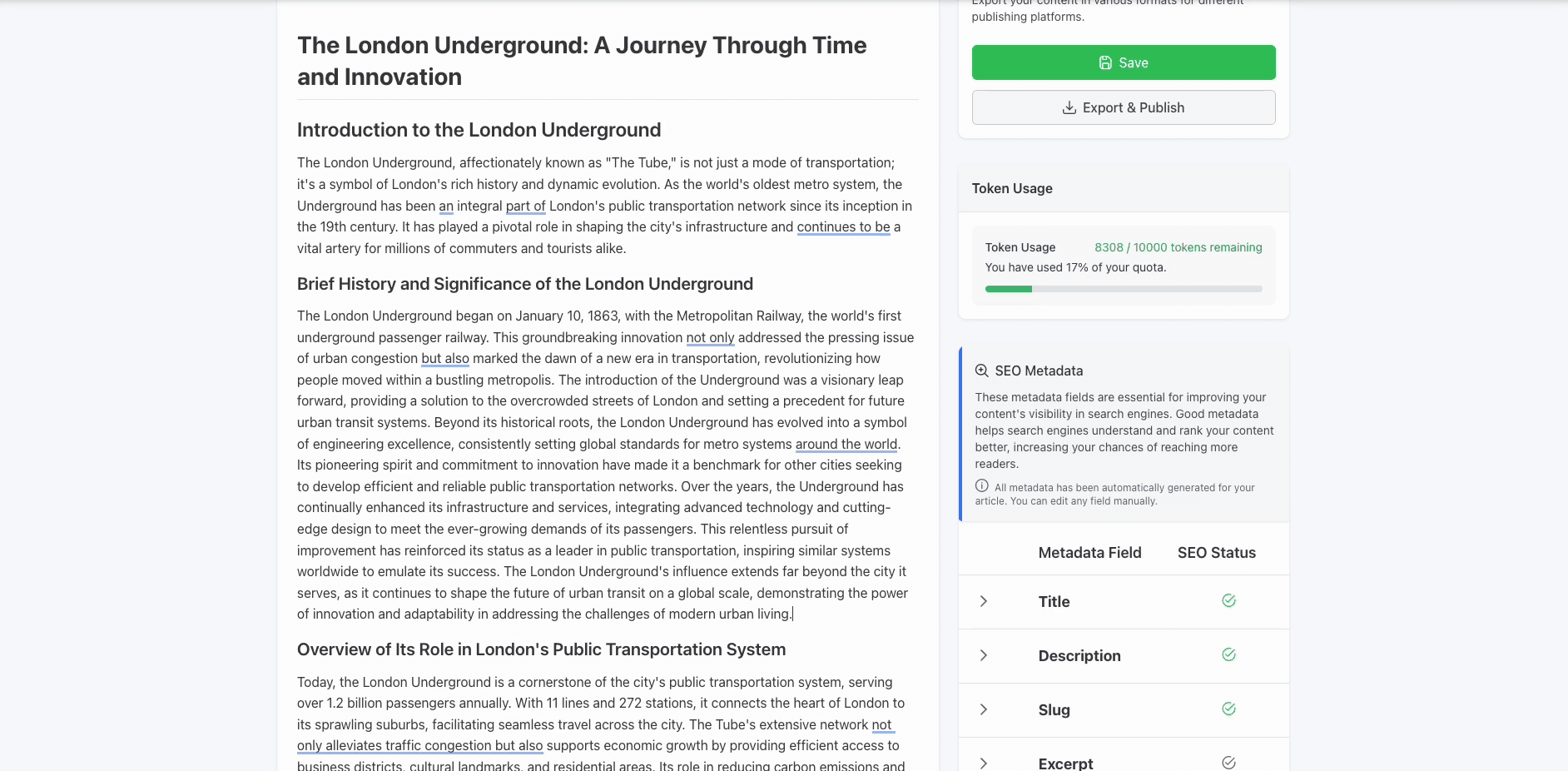Click the "Metadata Field" column header
The height and width of the screenshot is (771, 1568).
click(x=1089, y=553)
